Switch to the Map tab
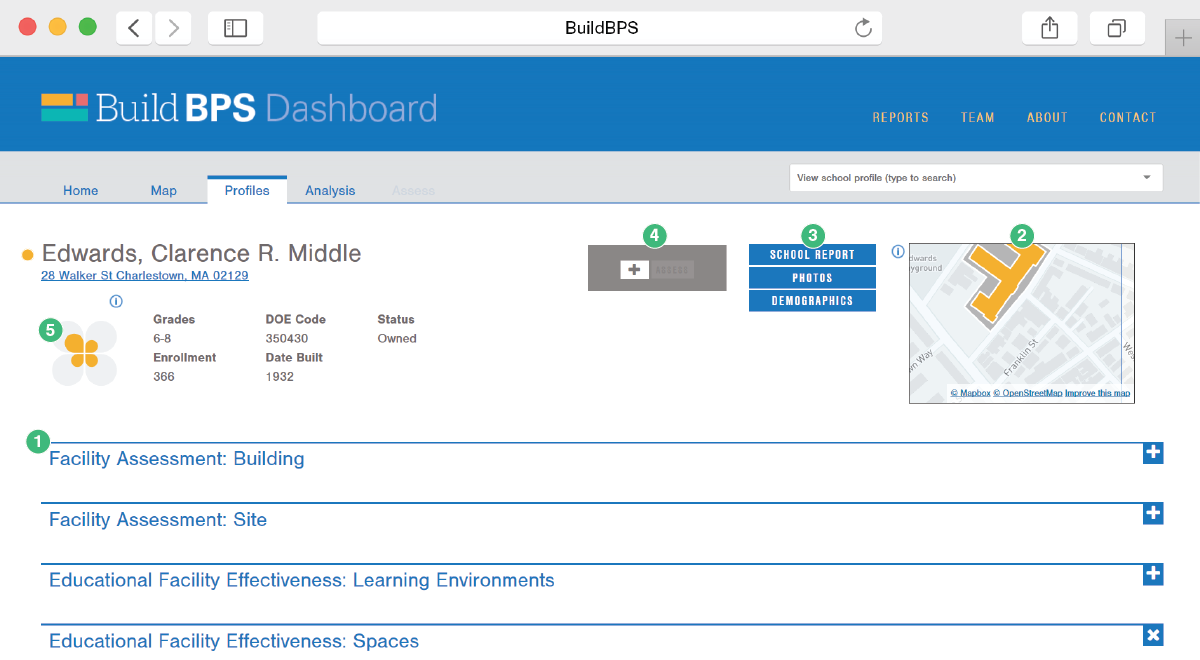 tap(163, 190)
